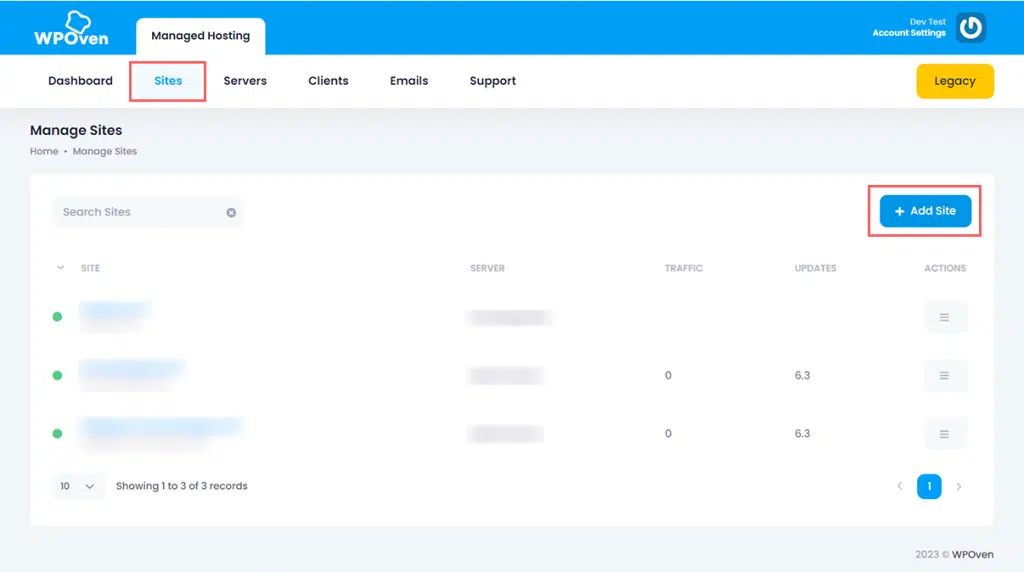
Task: Focus the Search Sites input field
Action: coord(148,212)
